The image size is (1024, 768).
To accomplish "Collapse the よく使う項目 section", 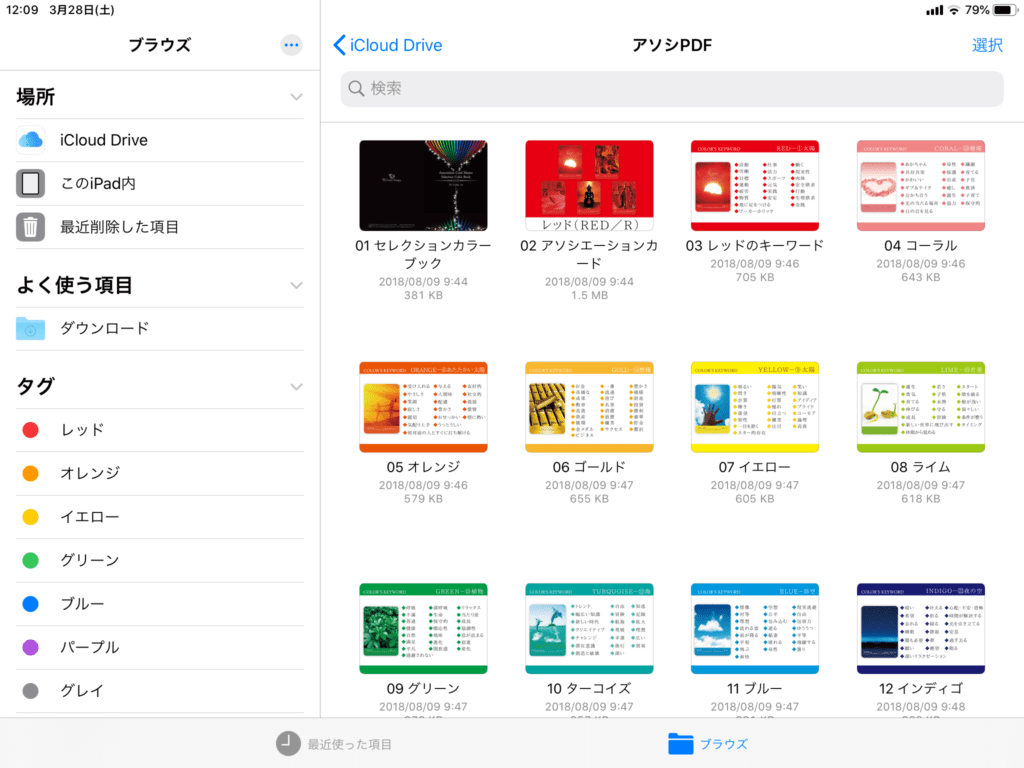I will coord(296,285).
